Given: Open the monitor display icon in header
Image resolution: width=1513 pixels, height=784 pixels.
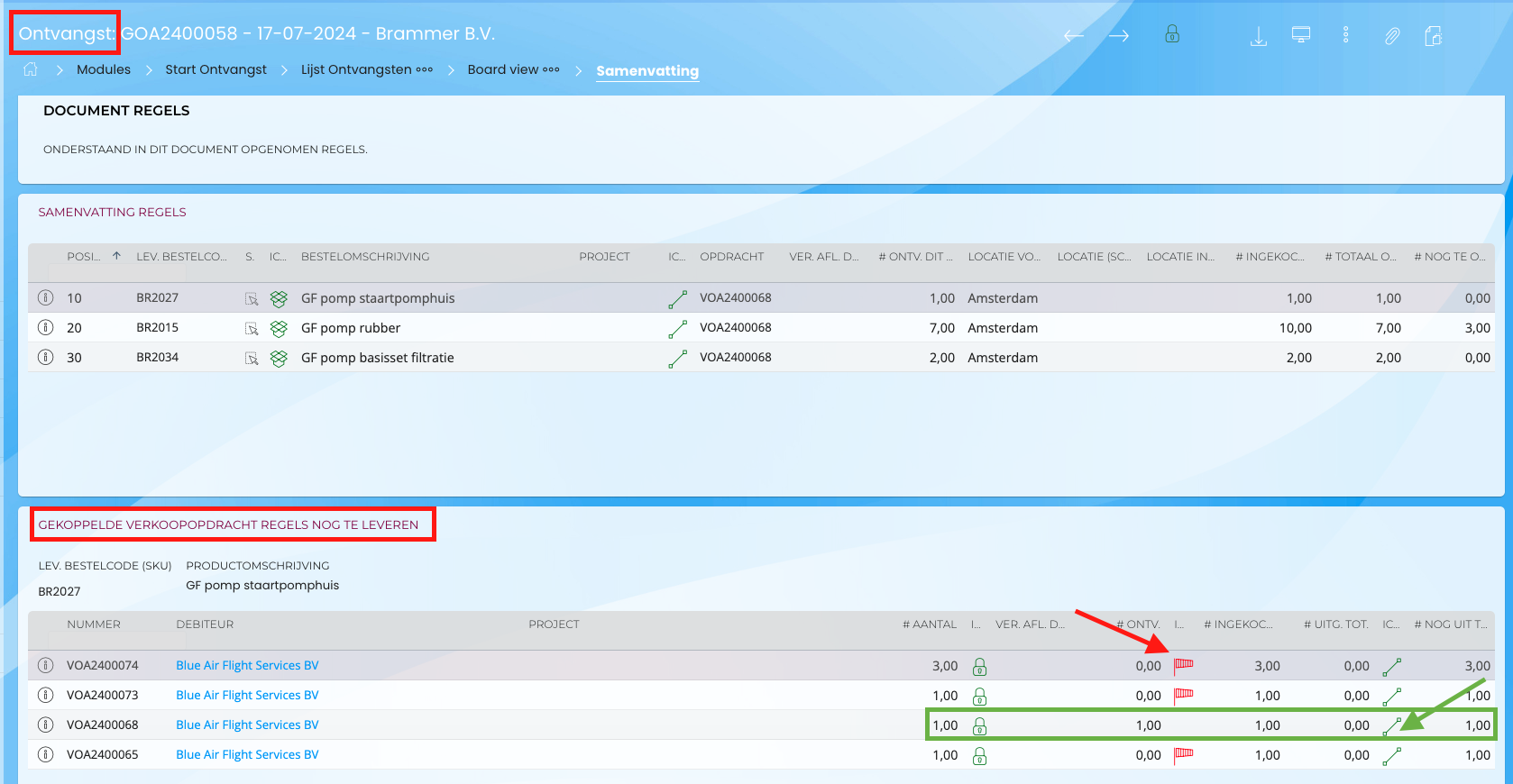Looking at the screenshot, I should 1301,35.
